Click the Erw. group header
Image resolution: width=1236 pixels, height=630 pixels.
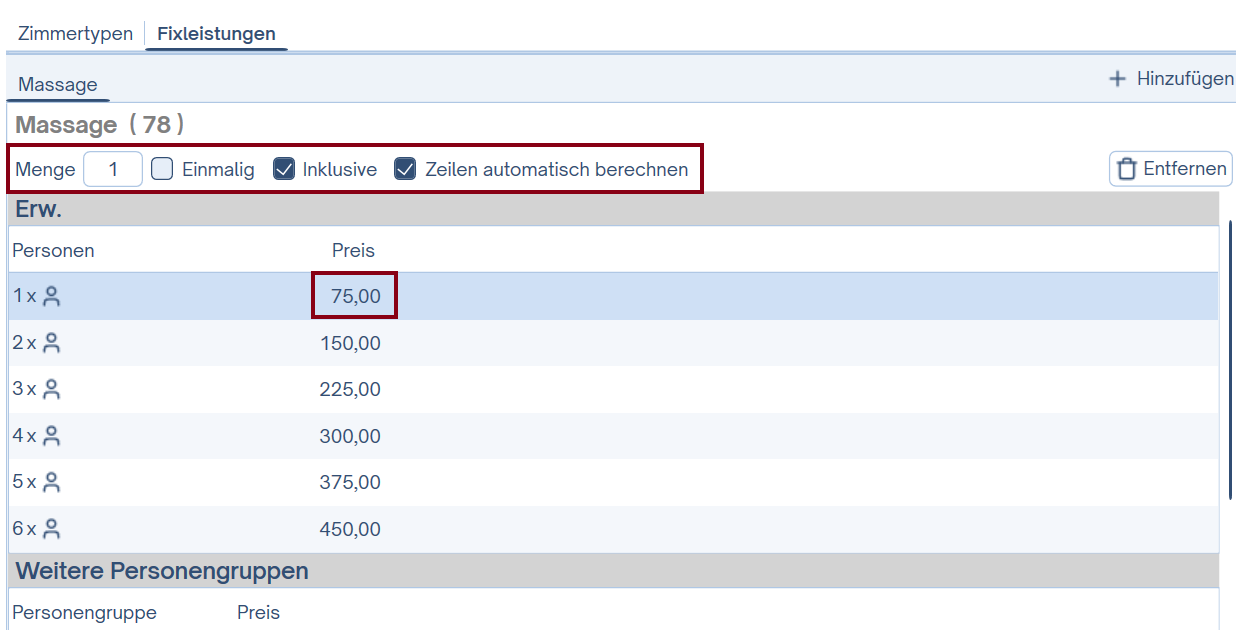point(614,209)
